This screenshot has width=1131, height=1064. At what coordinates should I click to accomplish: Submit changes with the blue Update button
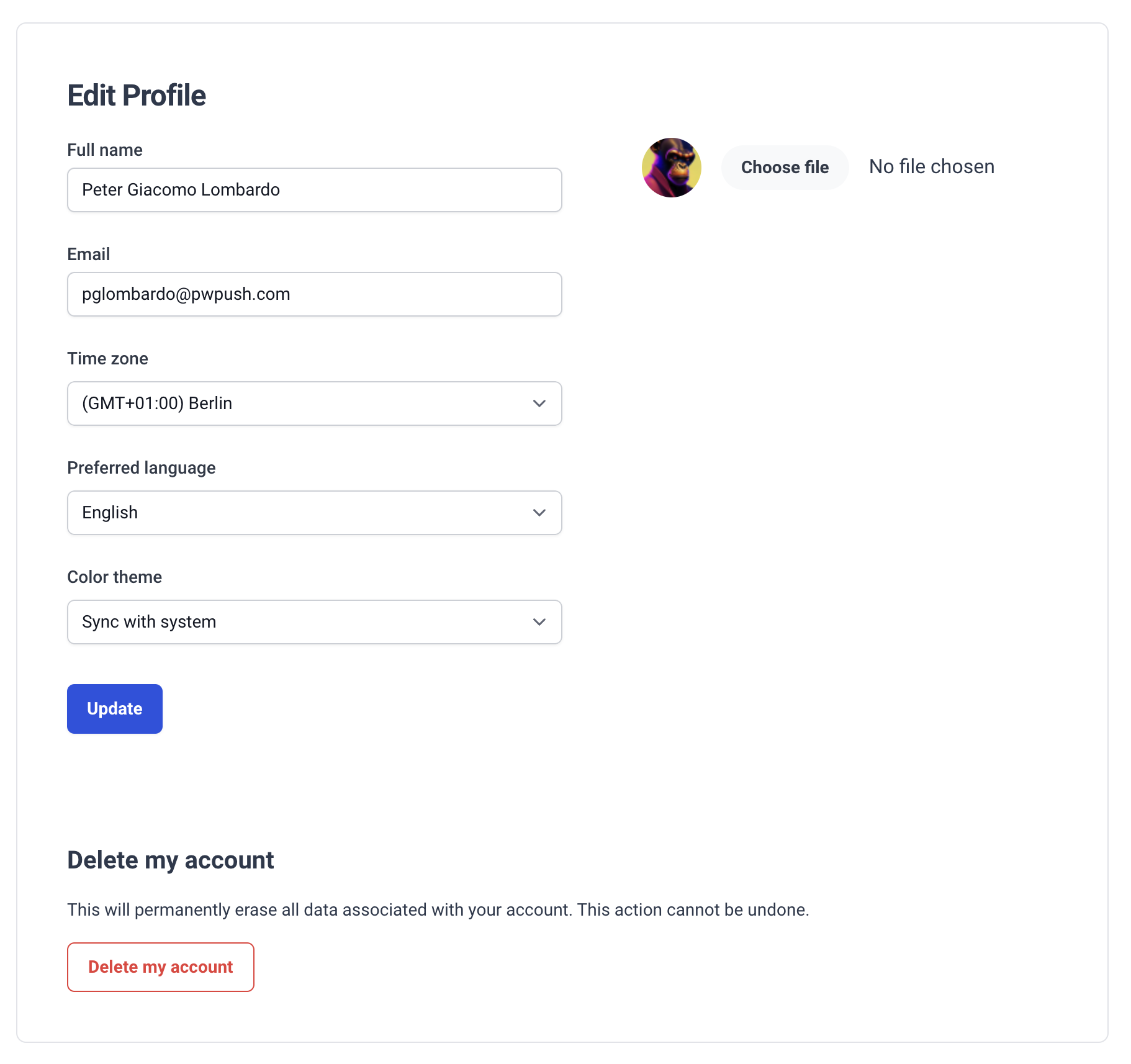click(x=115, y=709)
